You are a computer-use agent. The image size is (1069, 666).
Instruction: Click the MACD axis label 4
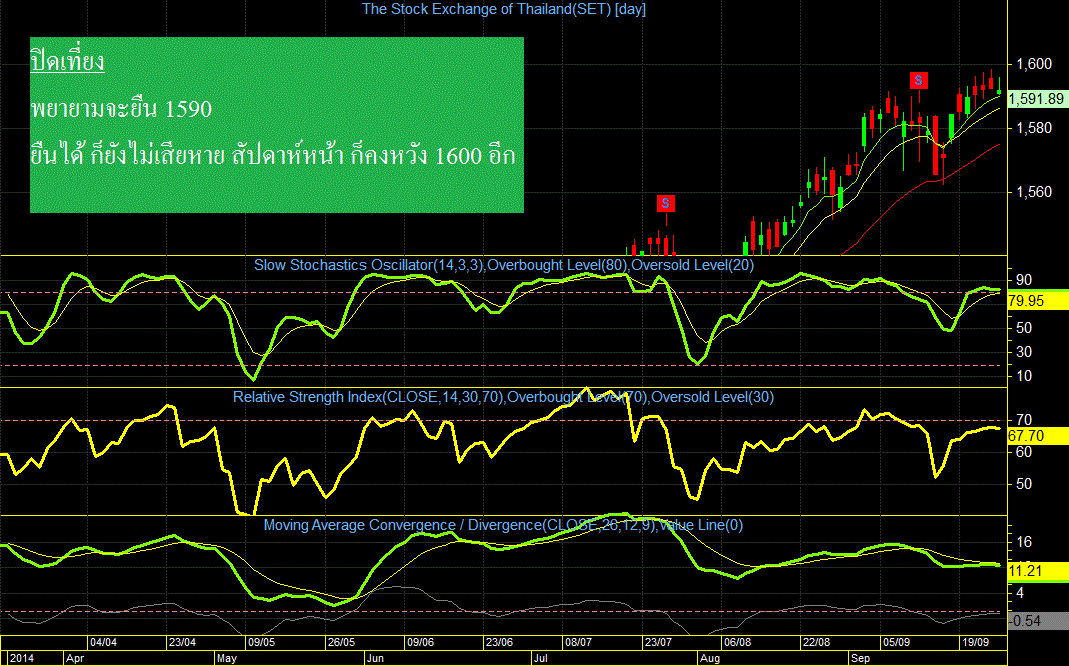click(x=1020, y=593)
